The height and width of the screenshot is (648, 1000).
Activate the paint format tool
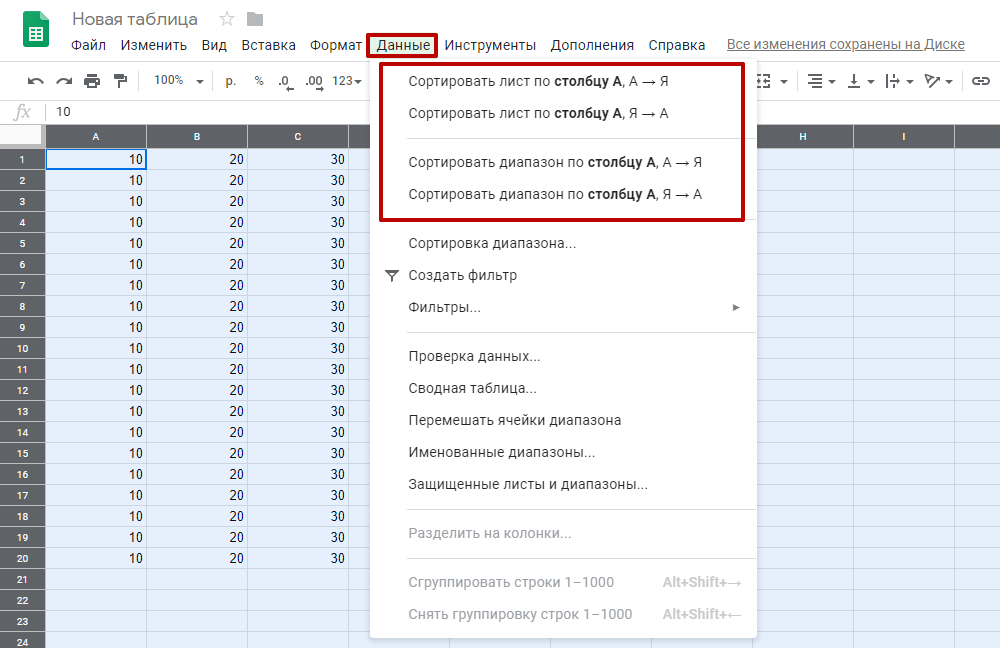[120, 80]
